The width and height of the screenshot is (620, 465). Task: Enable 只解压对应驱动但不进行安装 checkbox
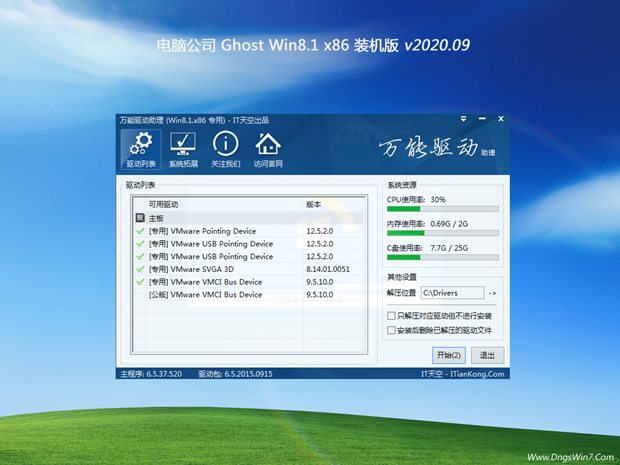point(391,316)
